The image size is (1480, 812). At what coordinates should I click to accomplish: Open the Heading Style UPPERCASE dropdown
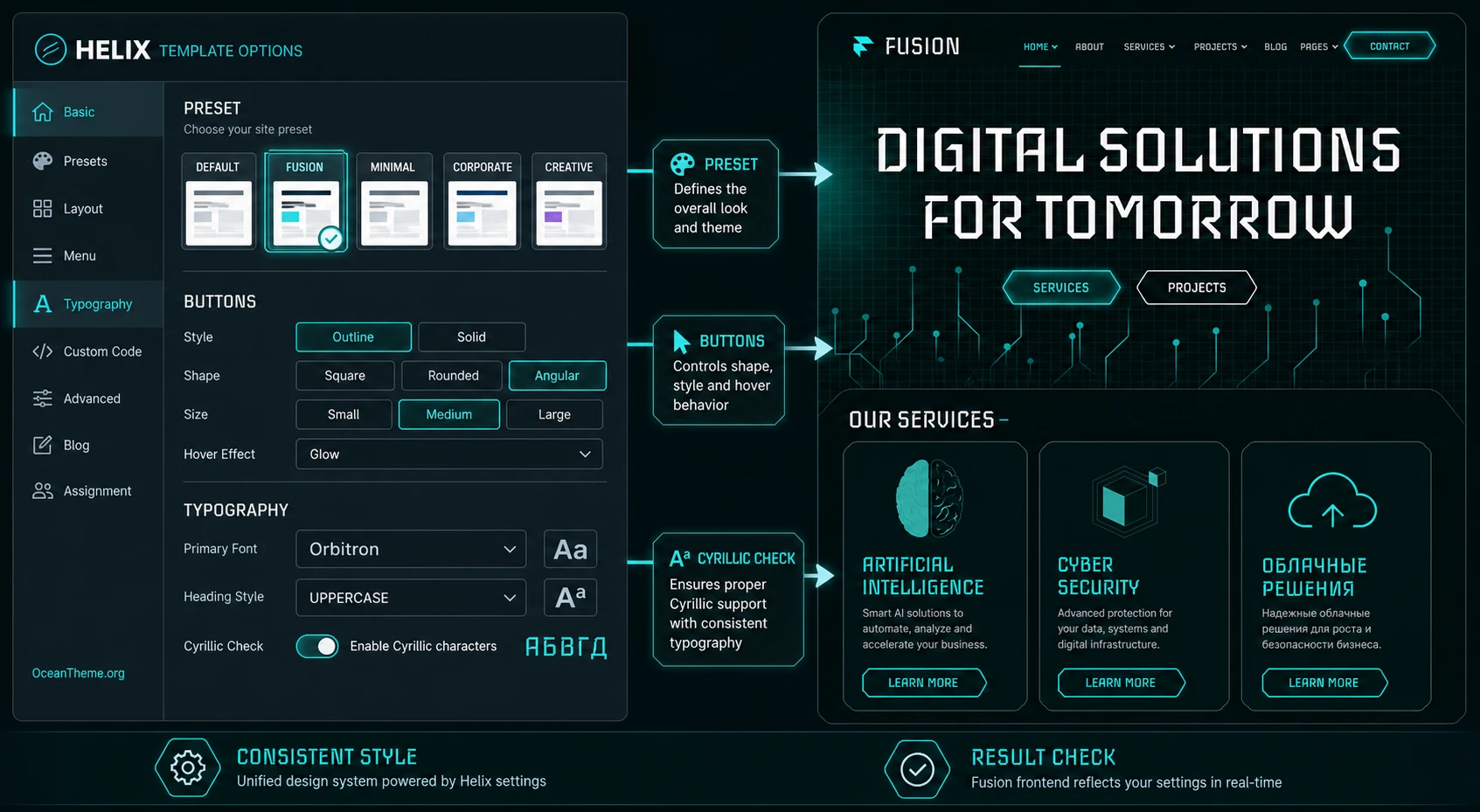coord(411,597)
